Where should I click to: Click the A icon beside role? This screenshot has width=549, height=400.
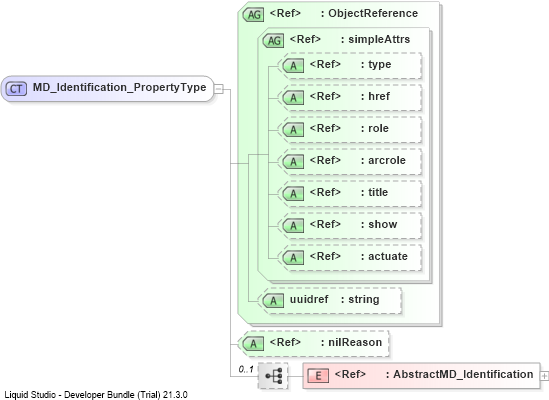293,130
